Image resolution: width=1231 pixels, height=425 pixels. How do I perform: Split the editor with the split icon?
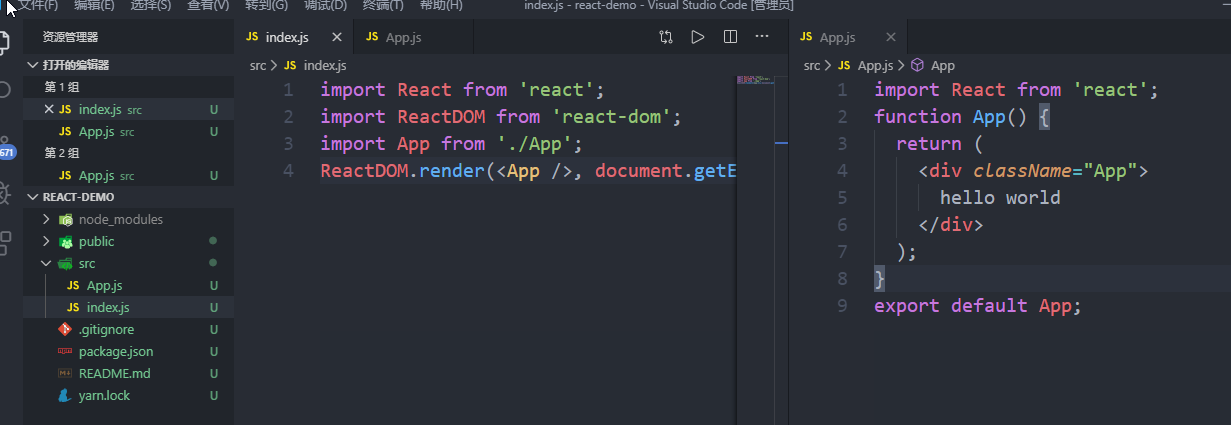point(730,37)
